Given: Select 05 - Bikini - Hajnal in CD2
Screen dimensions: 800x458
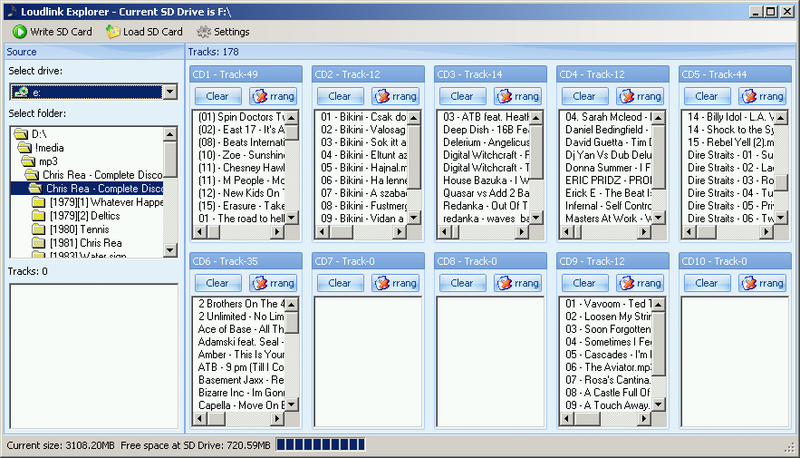Looking at the screenshot, I should coord(362,168).
